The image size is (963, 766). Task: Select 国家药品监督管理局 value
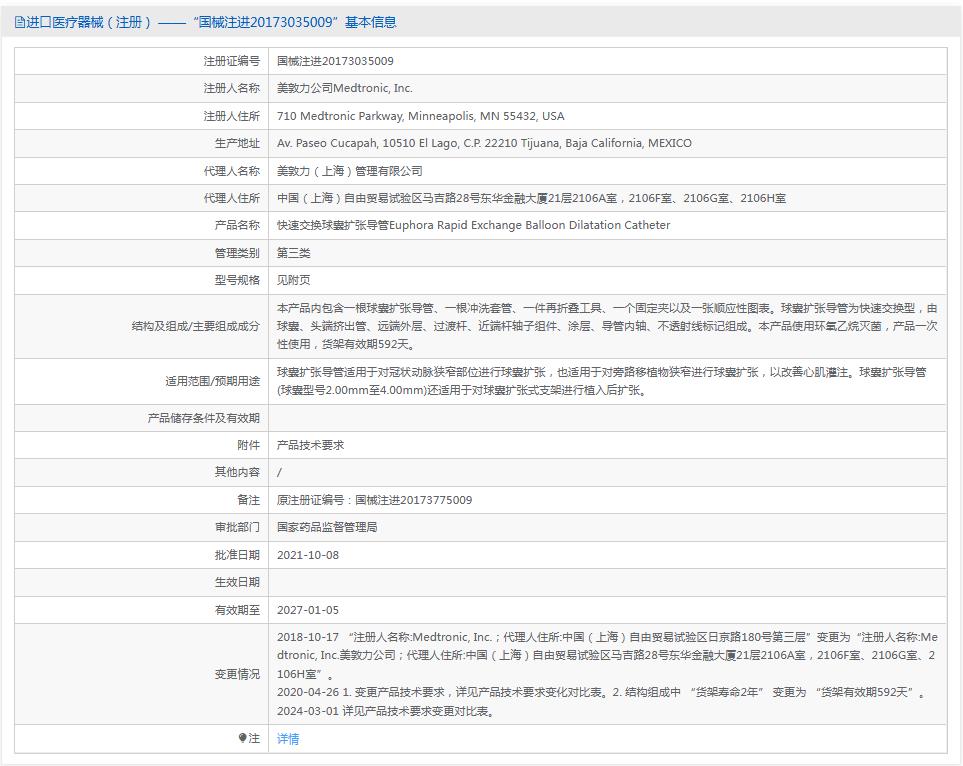pyautogui.click(x=327, y=527)
